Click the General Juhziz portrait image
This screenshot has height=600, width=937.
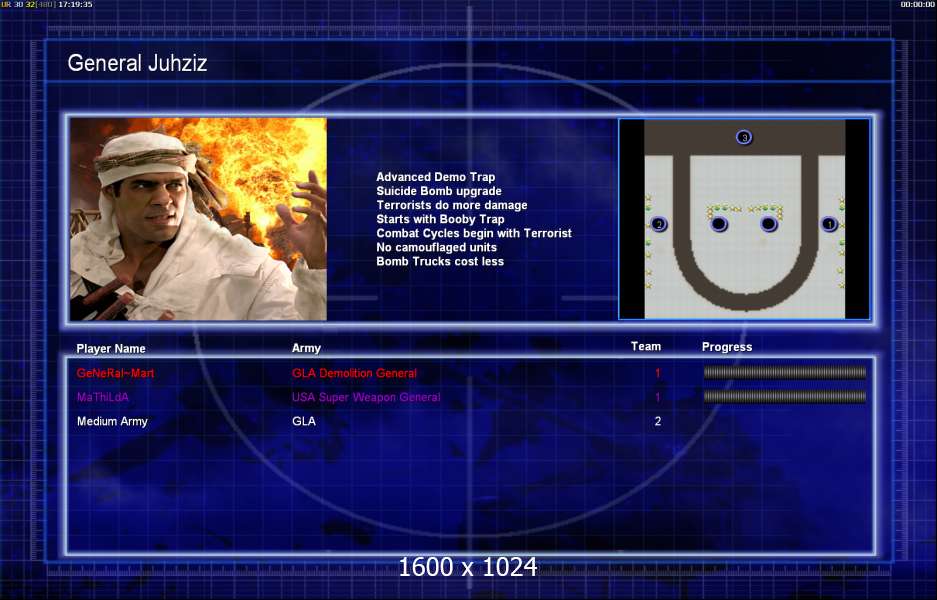tap(198, 219)
